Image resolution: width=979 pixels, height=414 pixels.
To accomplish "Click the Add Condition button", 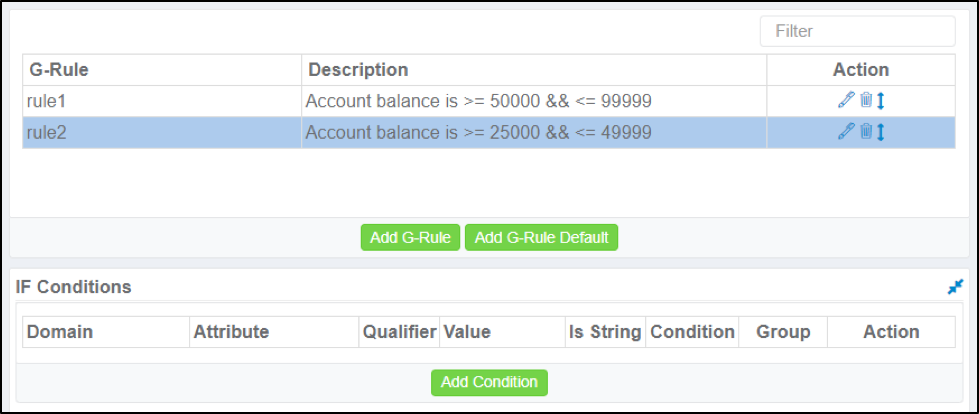I will [x=489, y=382].
